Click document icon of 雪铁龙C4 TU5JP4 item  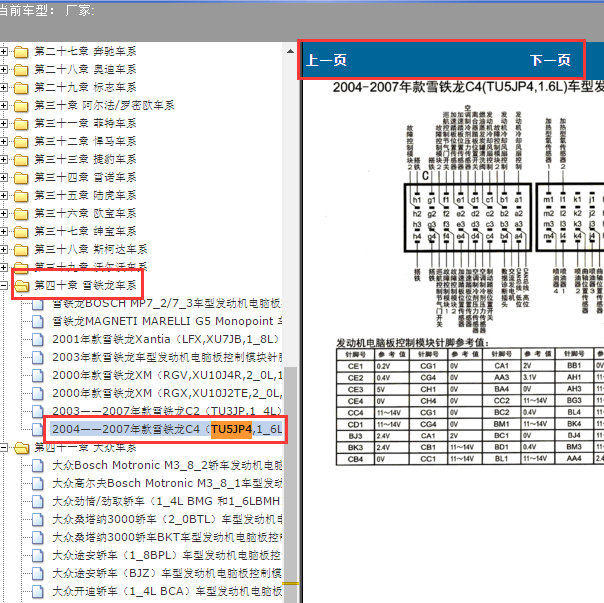coord(38,429)
